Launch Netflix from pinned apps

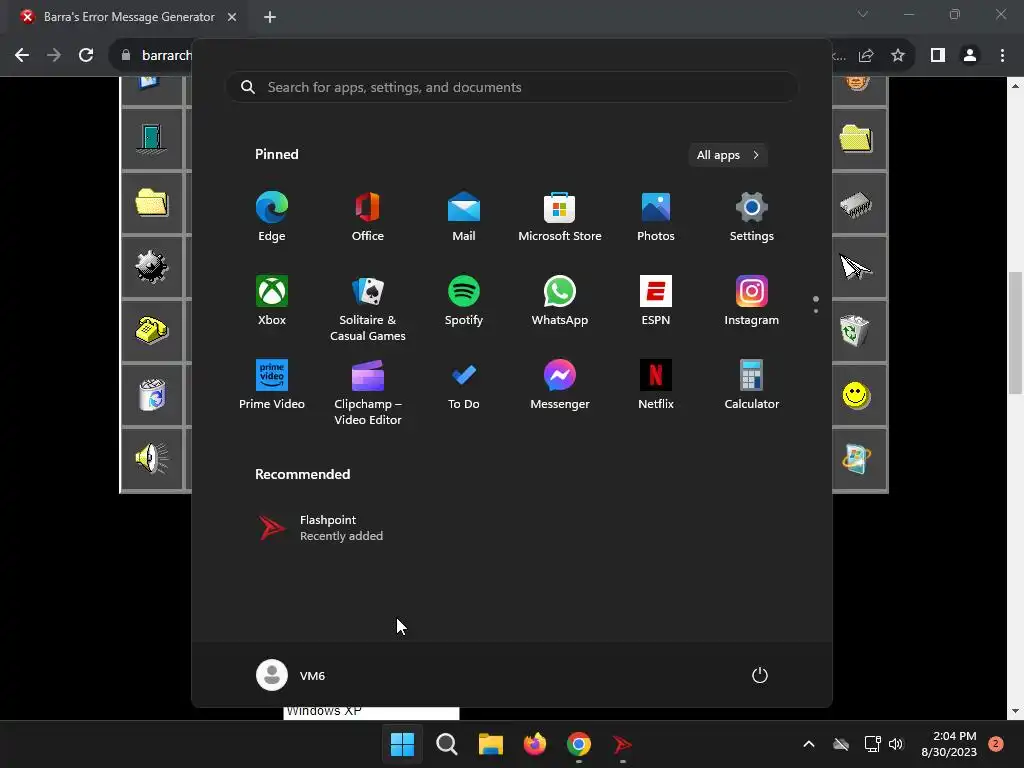point(656,385)
